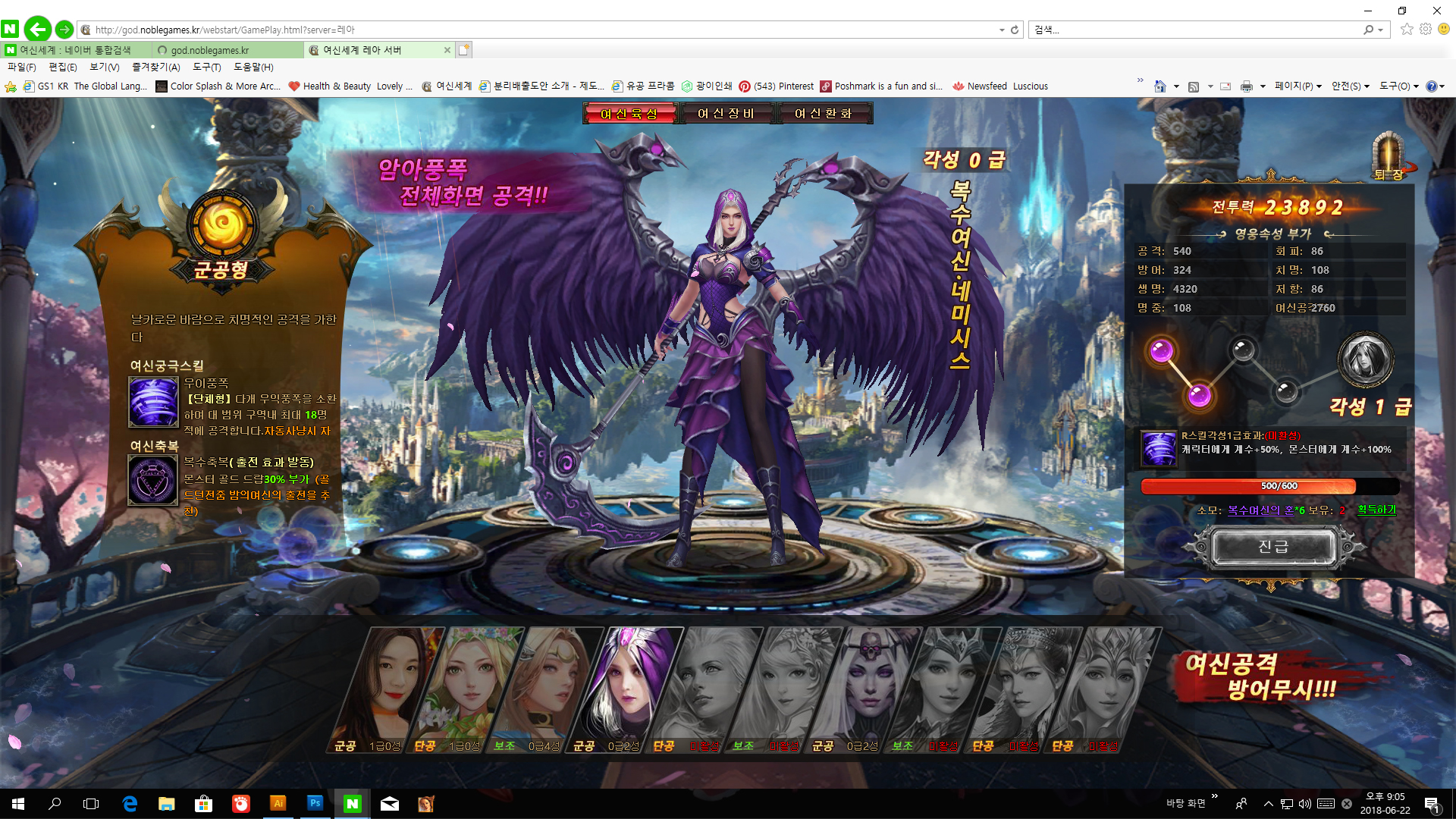The image size is (1456, 819).
Task: Open the 여신세계 favorites bar link
Action: pyautogui.click(x=447, y=86)
